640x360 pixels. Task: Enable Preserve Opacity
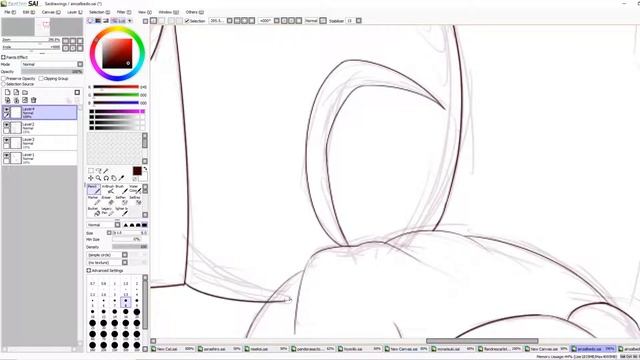click(x=3, y=78)
